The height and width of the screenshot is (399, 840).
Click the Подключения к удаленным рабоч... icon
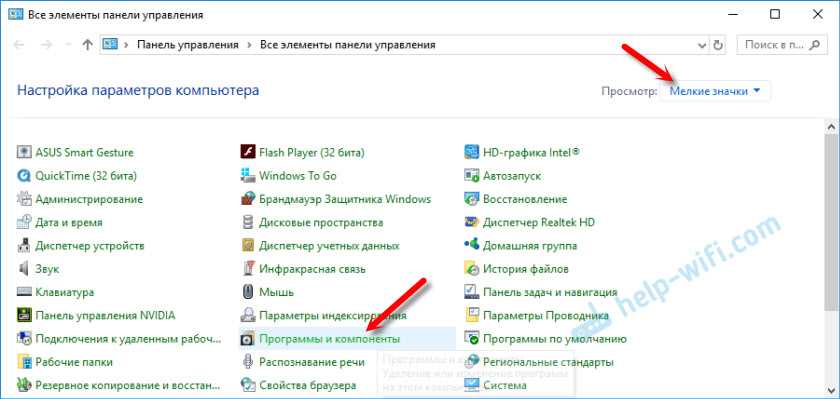tap(24, 339)
